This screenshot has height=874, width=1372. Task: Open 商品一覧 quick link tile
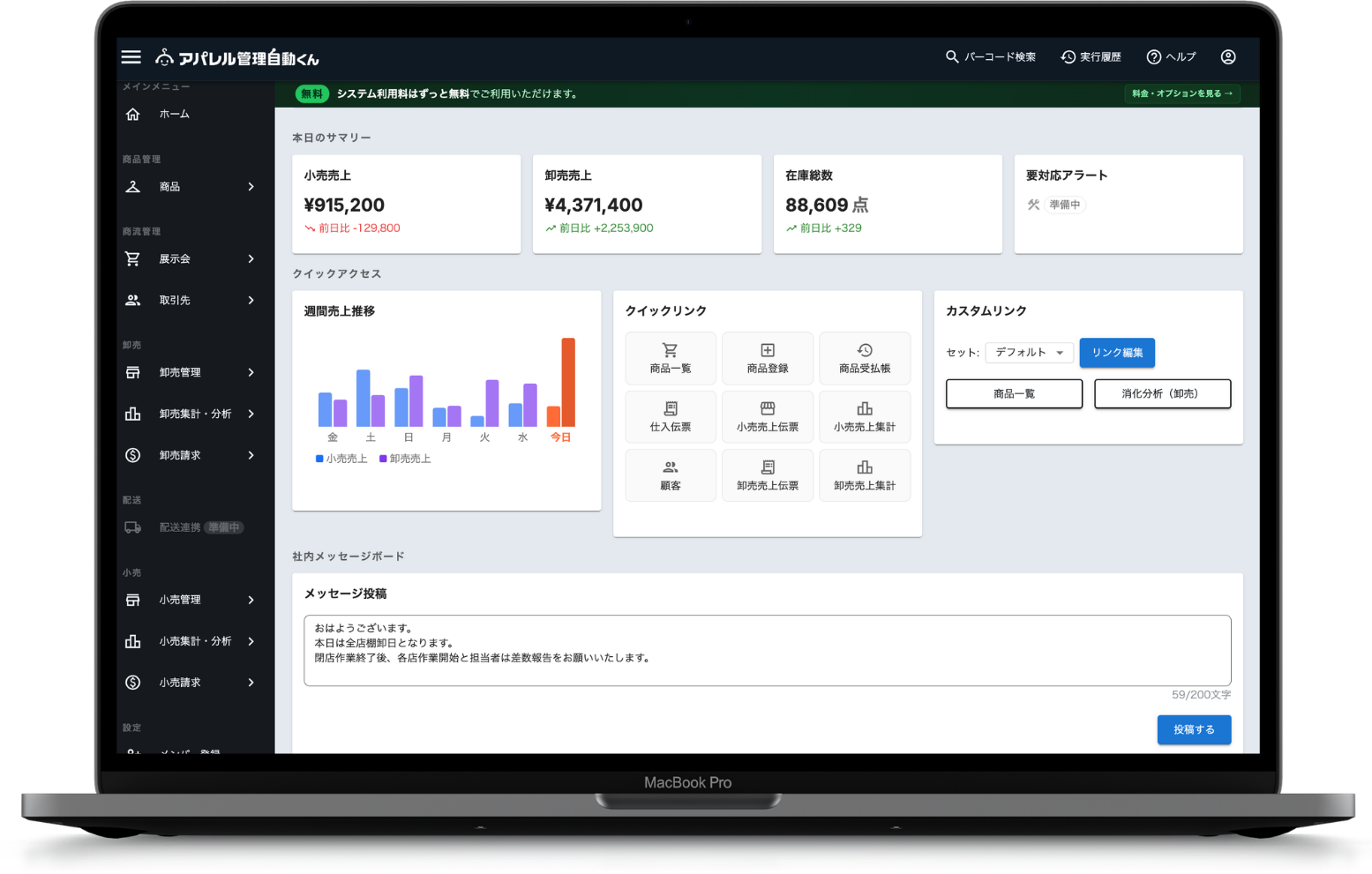coord(671,359)
